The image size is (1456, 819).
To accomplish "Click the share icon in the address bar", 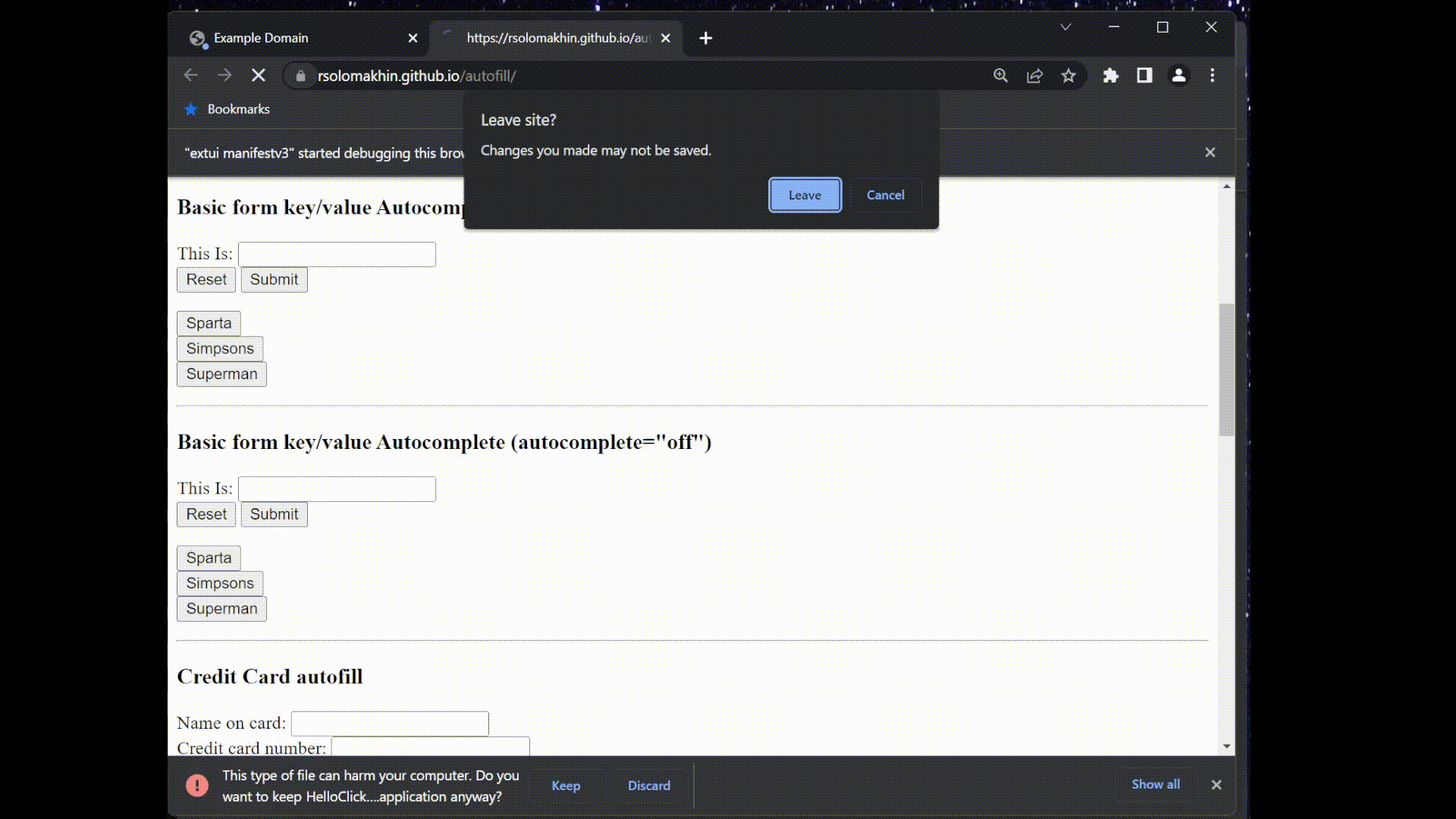I will click(x=1034, y=76).
